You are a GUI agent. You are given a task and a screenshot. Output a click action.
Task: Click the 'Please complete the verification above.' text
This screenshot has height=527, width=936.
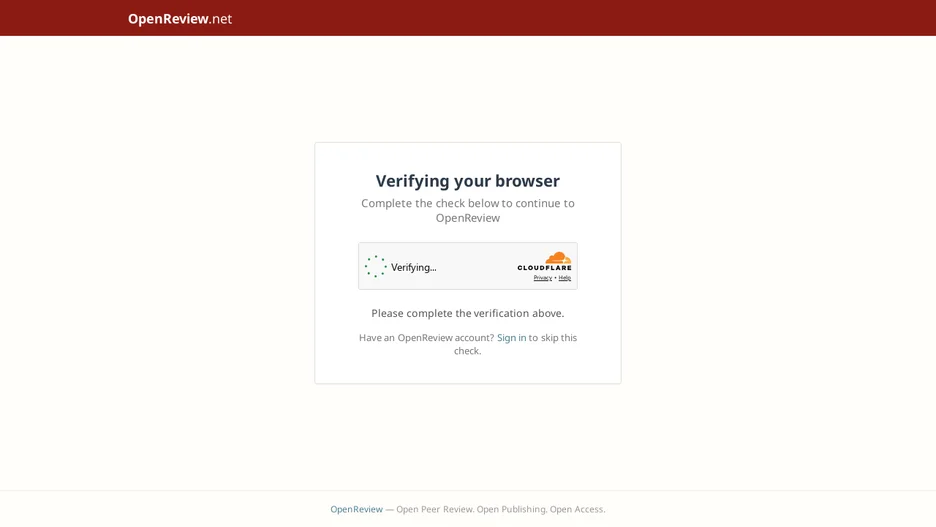(x=467, y=313)
